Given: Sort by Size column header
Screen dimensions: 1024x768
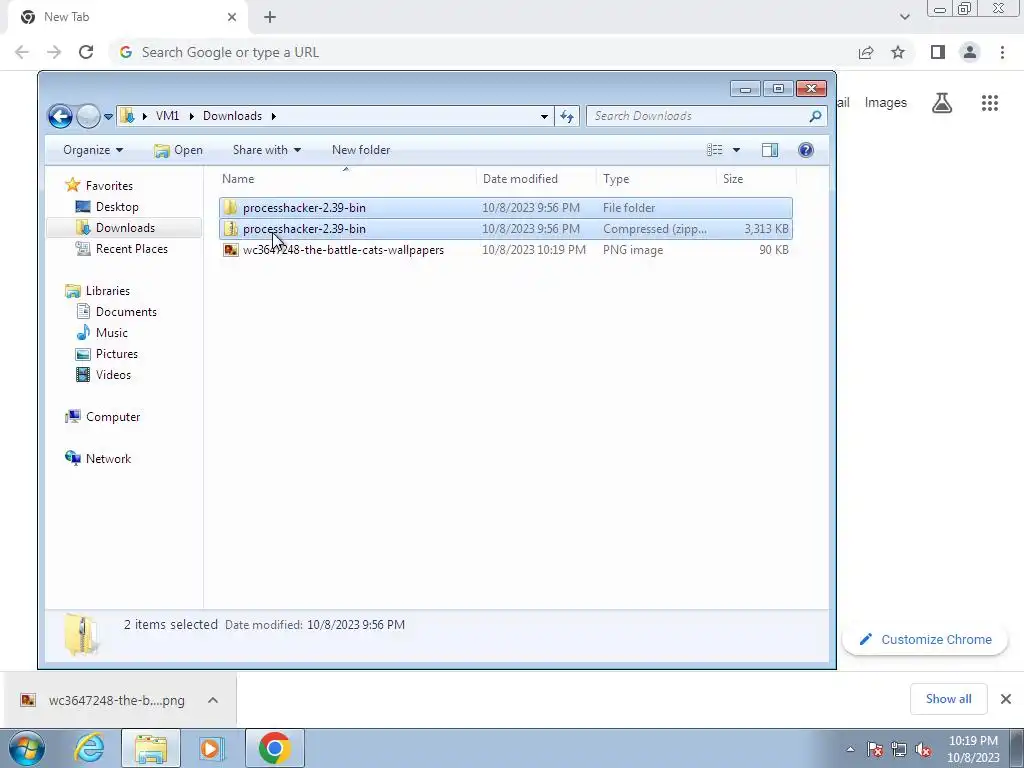Looking at the screenshot, I should (756, 179).
